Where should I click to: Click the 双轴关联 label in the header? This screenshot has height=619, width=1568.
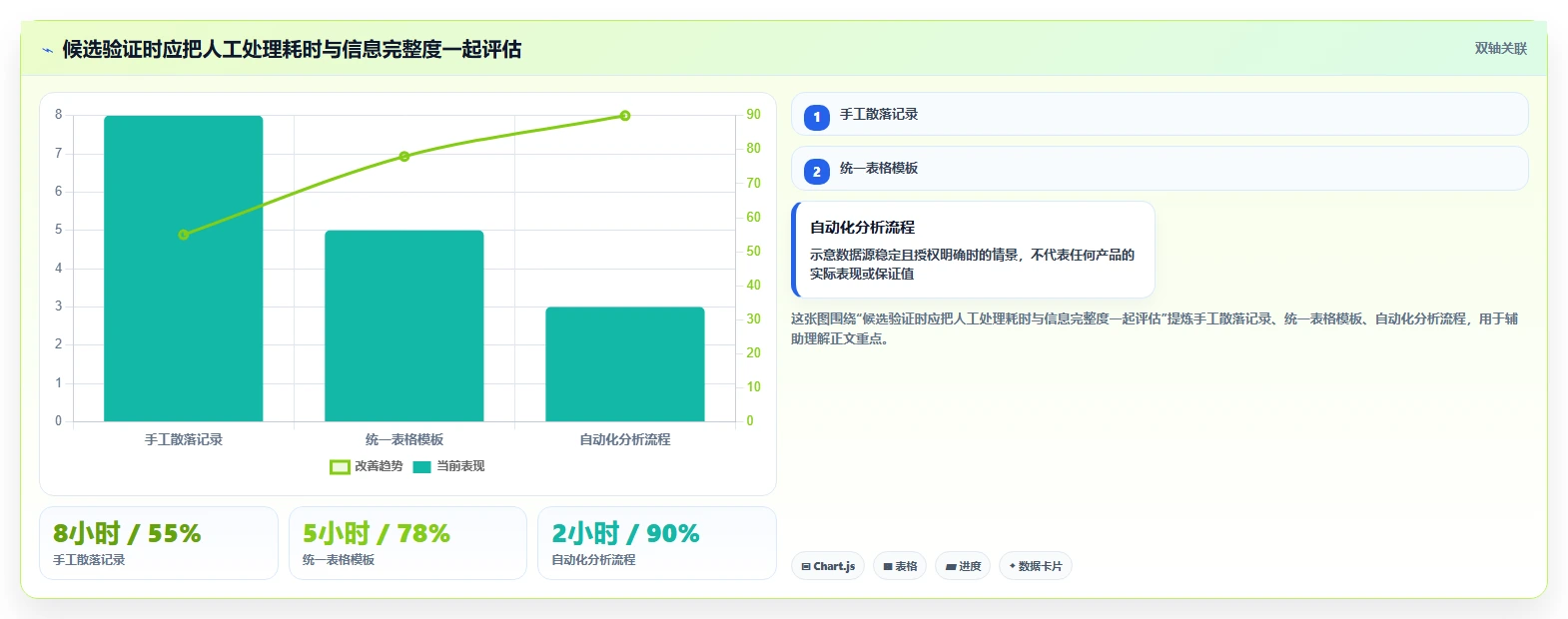point(1500,48)
